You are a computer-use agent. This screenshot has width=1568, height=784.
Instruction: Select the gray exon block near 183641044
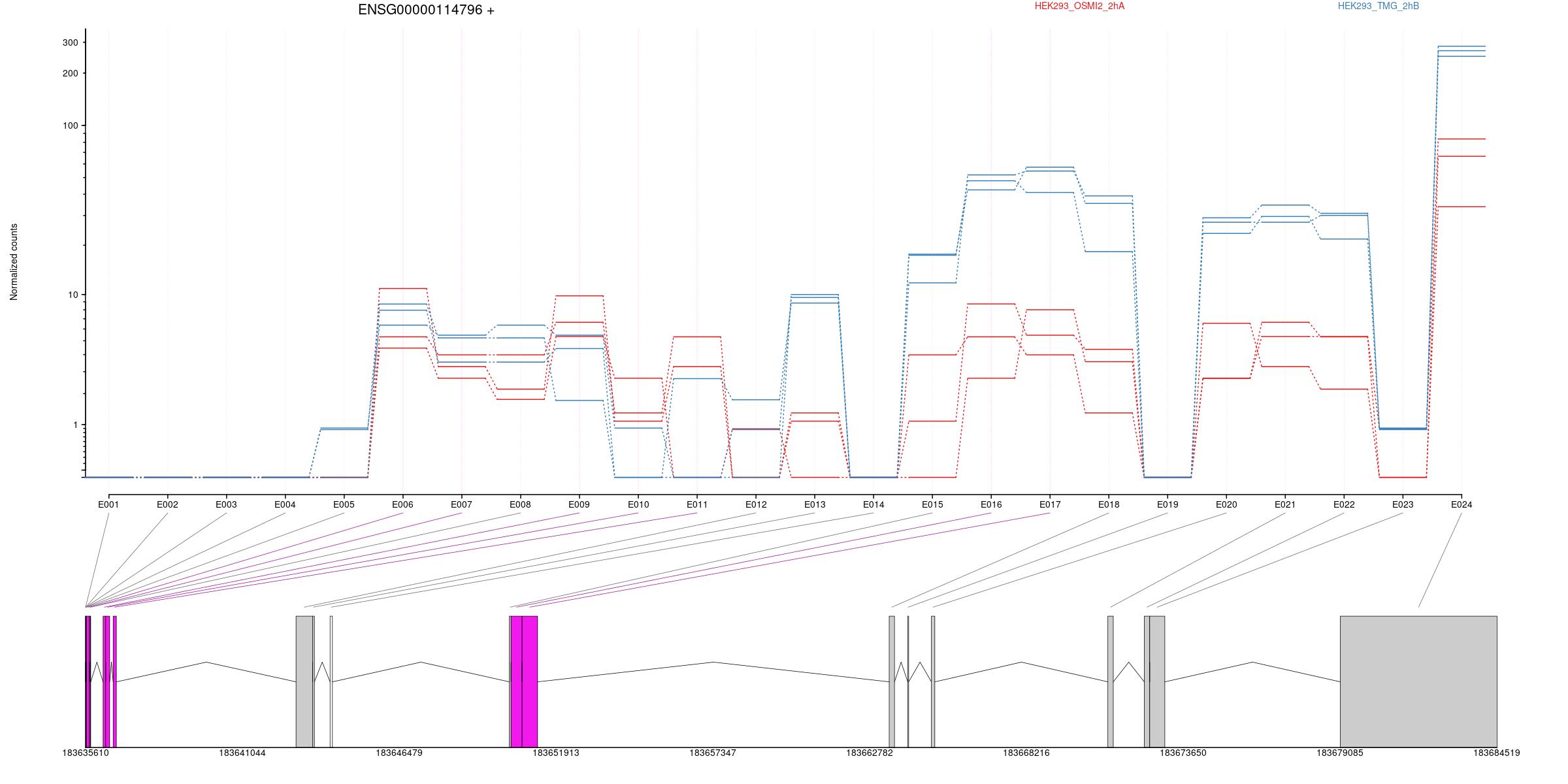coord(304,681)
